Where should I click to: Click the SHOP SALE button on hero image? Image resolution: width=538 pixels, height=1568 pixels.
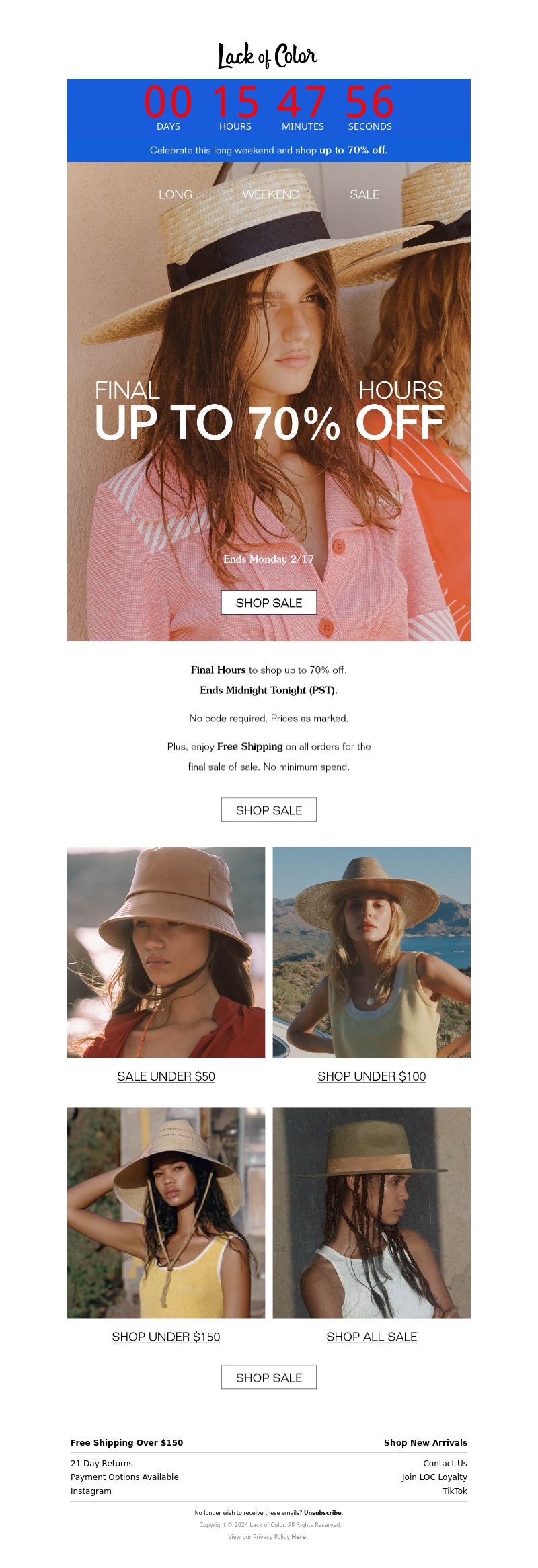point(269,603)
